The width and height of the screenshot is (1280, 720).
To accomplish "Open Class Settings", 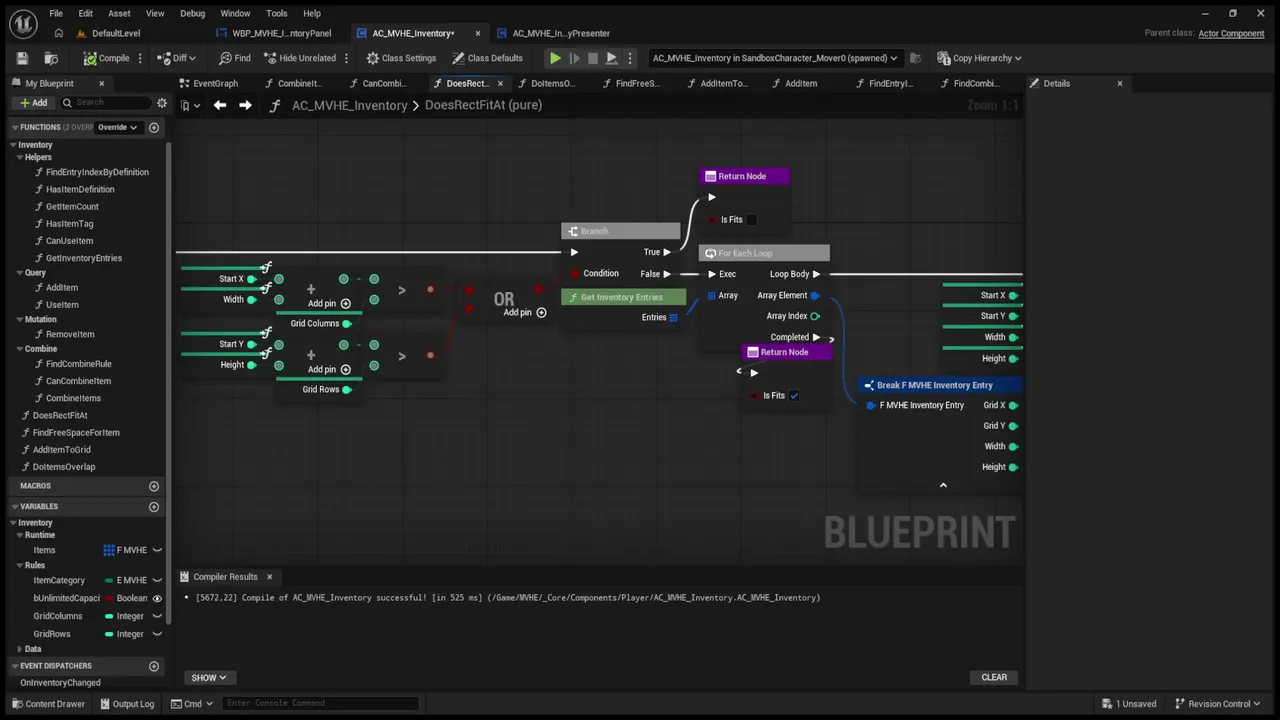I will [400, 58].
